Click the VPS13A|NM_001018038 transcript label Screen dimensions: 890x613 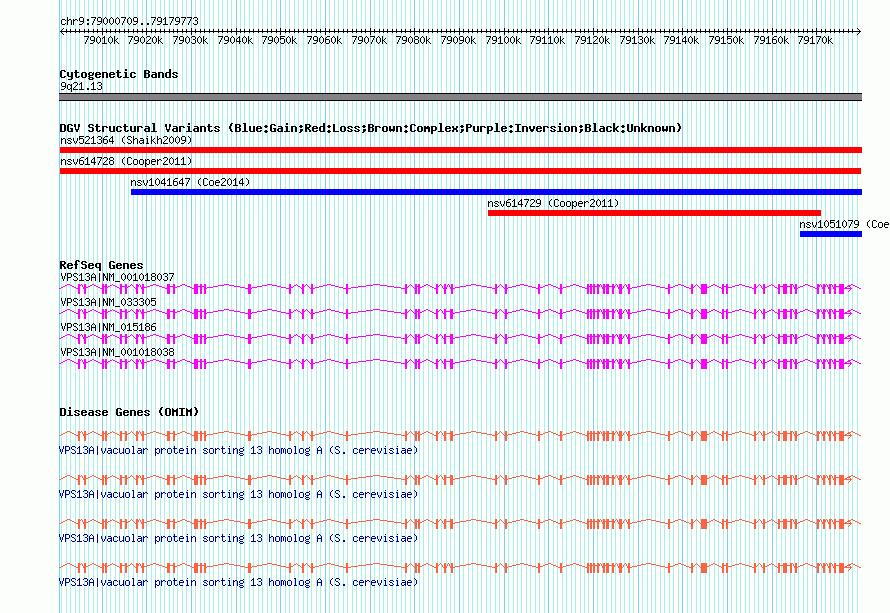pos(117,352)
